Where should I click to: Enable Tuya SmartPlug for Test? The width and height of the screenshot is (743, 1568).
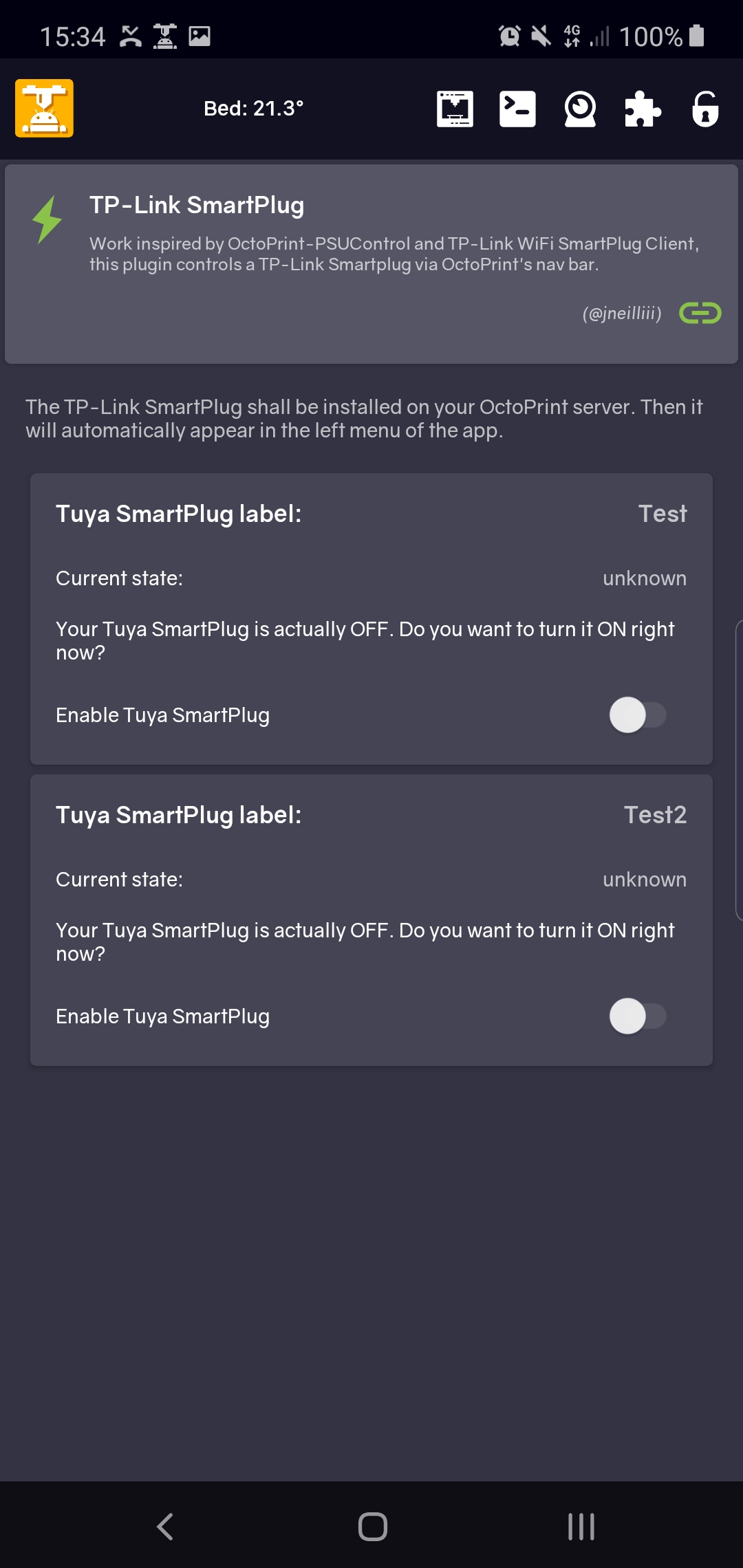637,715
